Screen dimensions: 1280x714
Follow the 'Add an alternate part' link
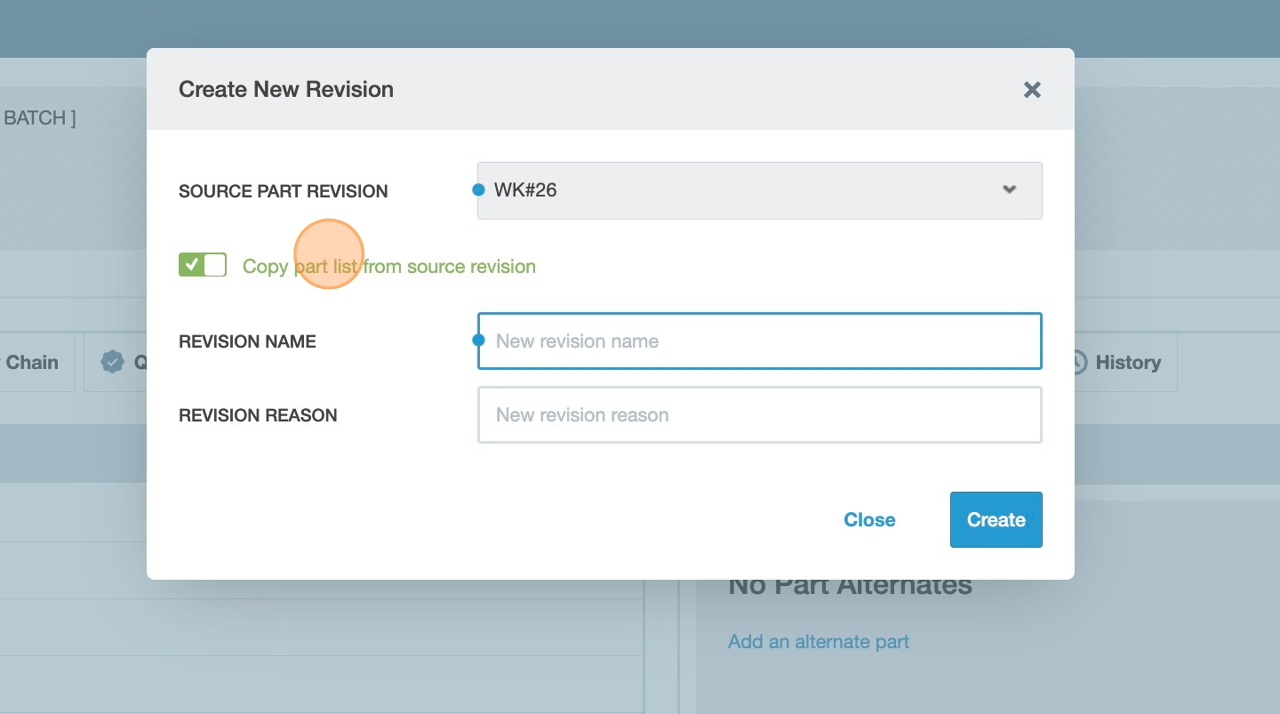point(818,642)
